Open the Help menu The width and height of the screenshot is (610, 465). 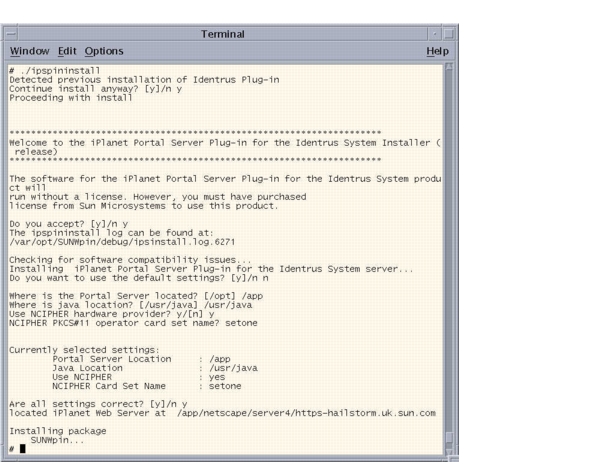437,51
